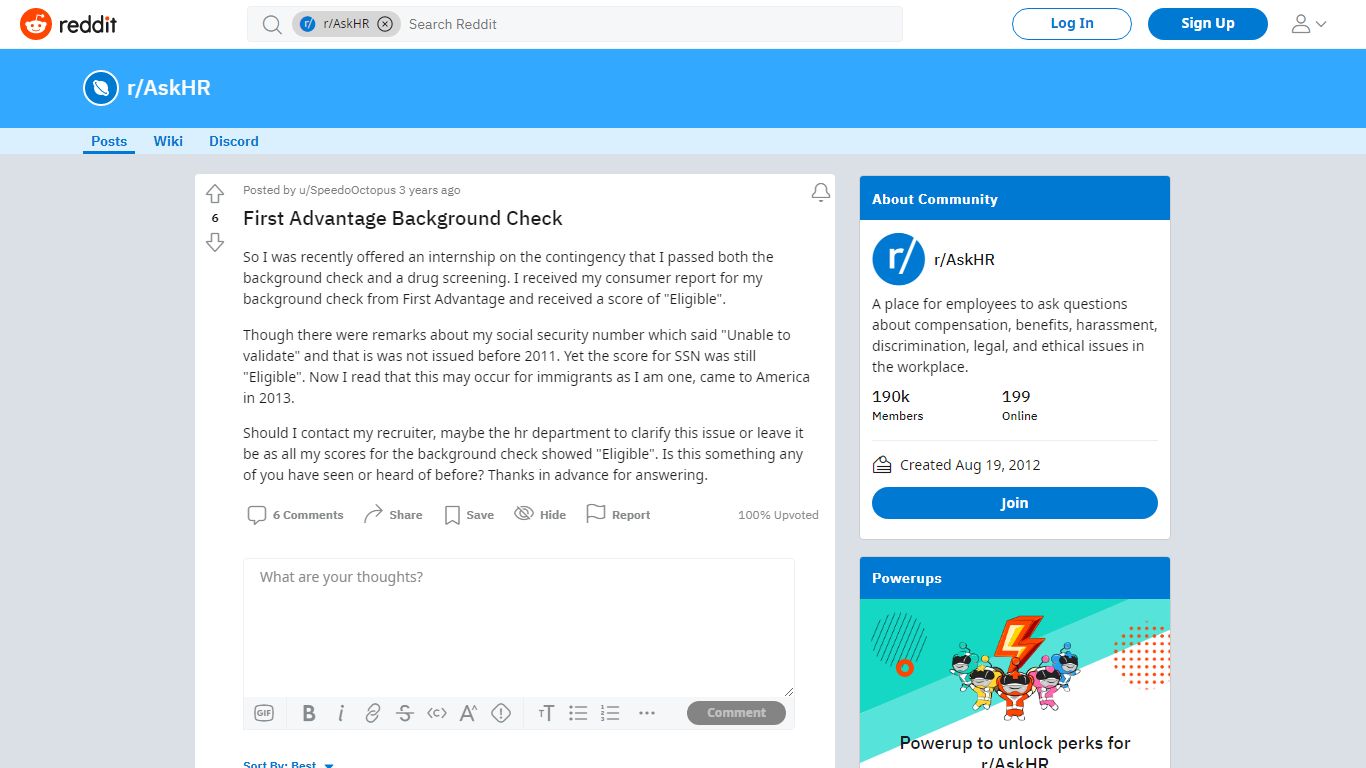Click the 6 Comments button

point(295,515)
